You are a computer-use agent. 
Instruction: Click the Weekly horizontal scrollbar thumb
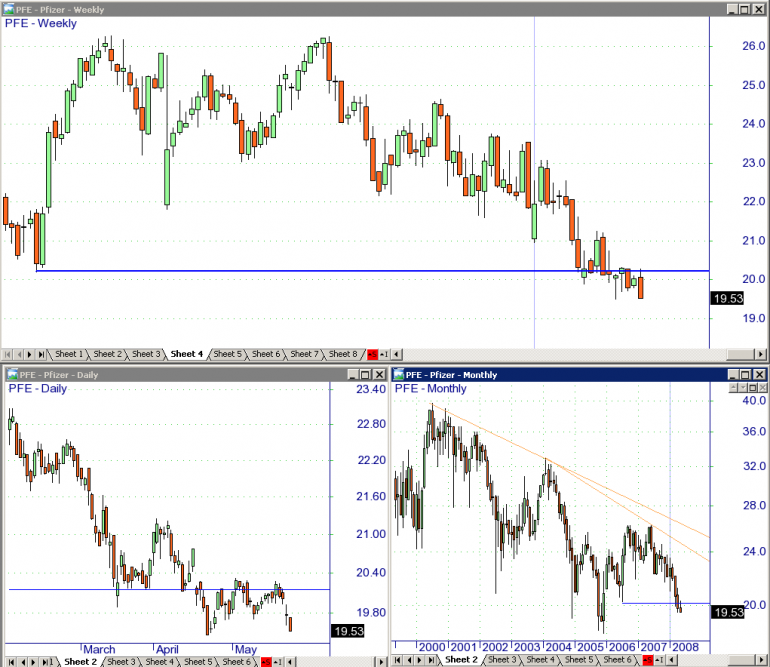point(741,354)
